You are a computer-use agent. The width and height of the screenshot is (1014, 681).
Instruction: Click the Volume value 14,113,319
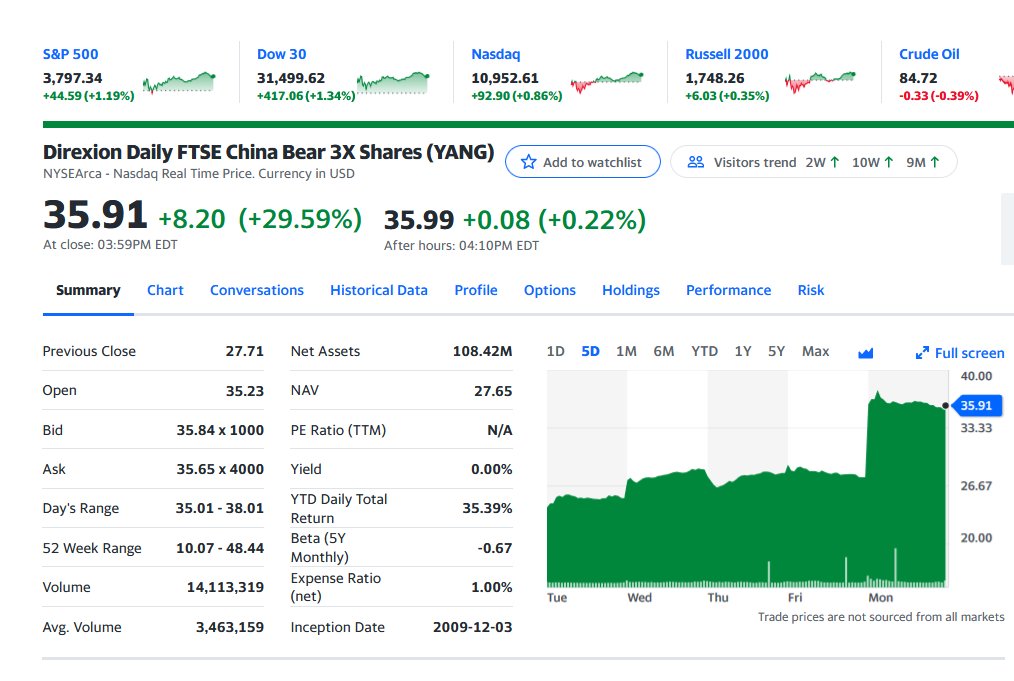(225, 587)
